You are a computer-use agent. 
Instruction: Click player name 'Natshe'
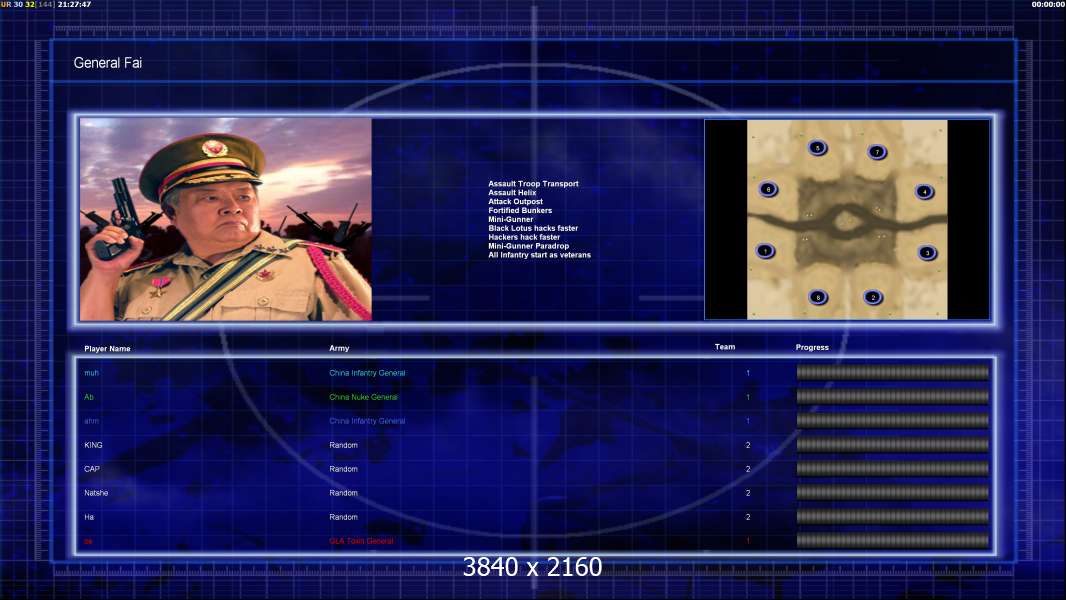click(x=96, y=493)
